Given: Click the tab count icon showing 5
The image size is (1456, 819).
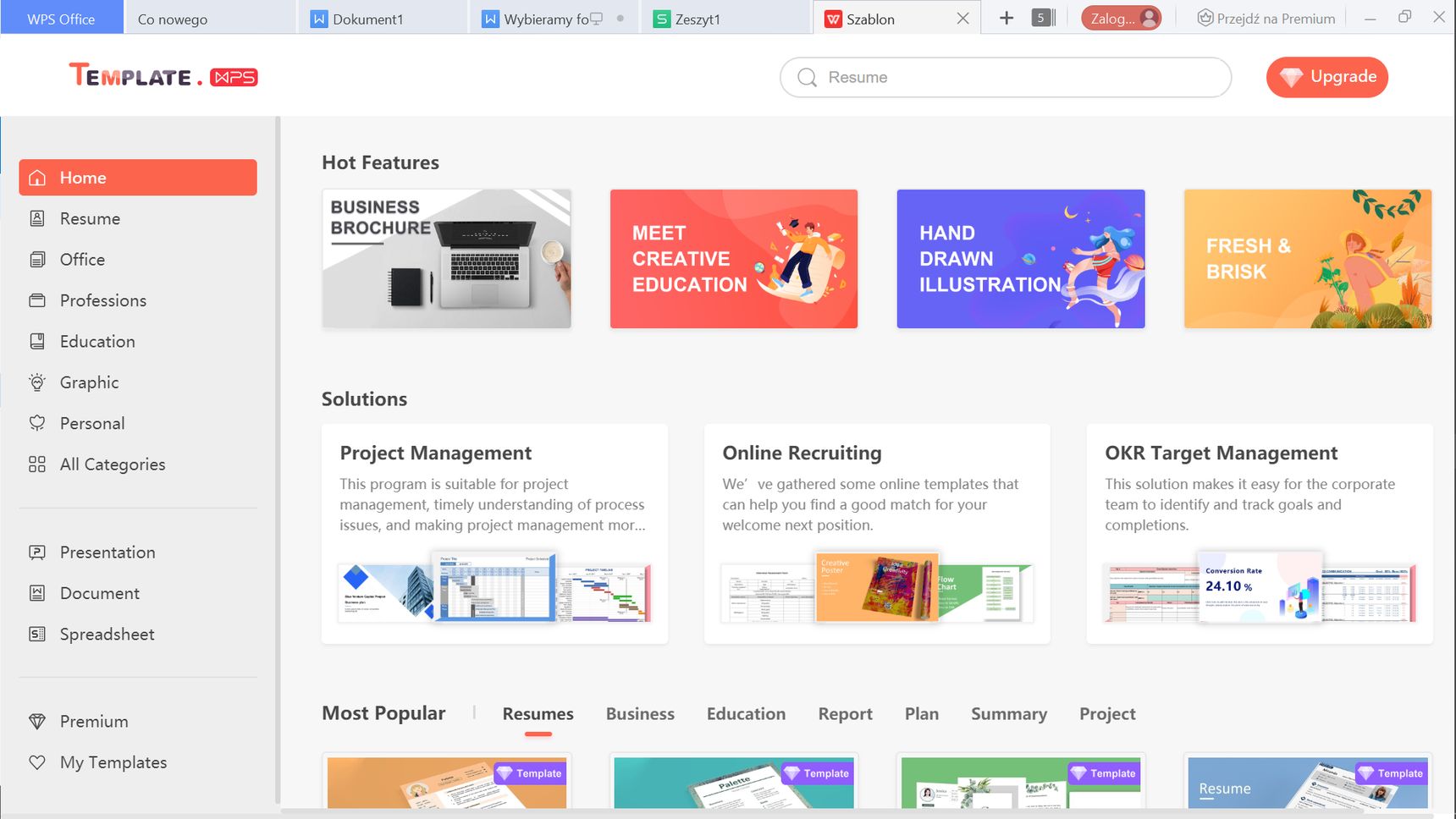Looking at the screenshot, I should [1044, 18].
